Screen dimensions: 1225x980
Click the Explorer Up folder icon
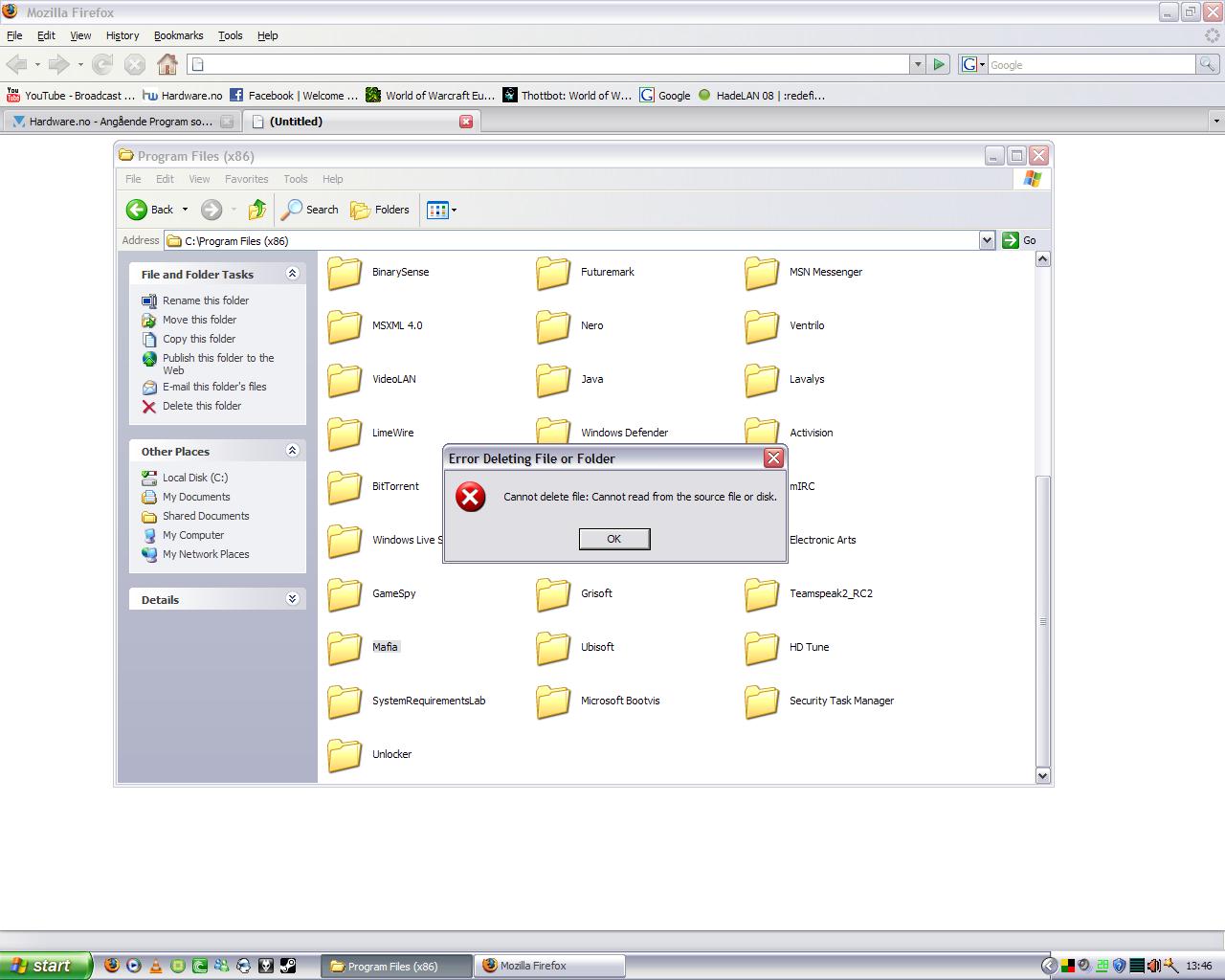click(x=256, y=210)
